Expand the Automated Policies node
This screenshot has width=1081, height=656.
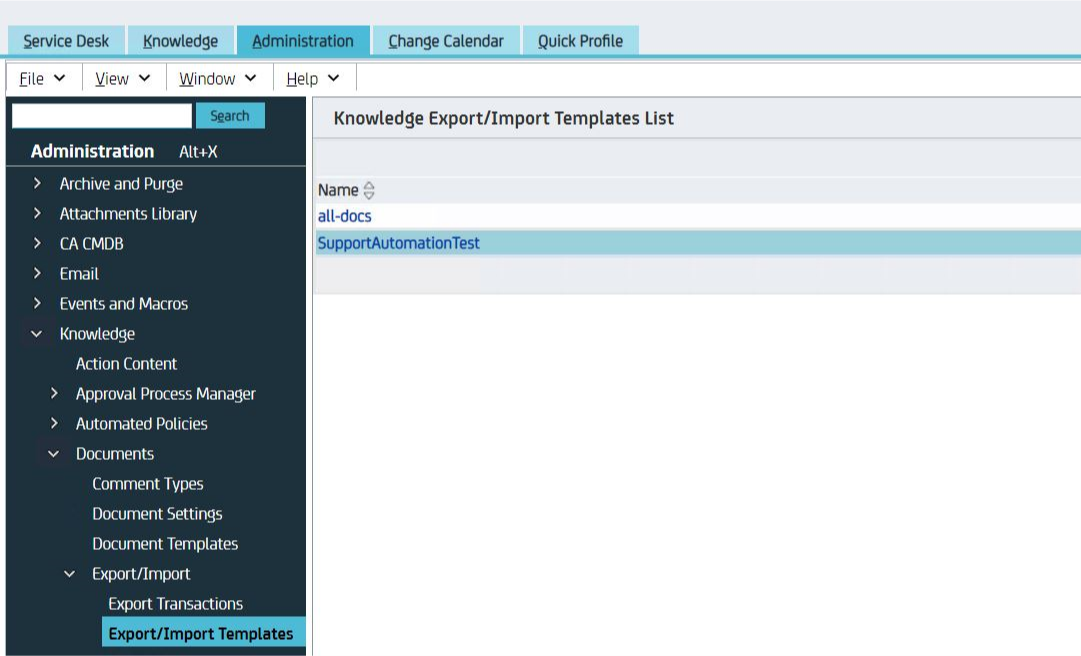pos(54,424)
